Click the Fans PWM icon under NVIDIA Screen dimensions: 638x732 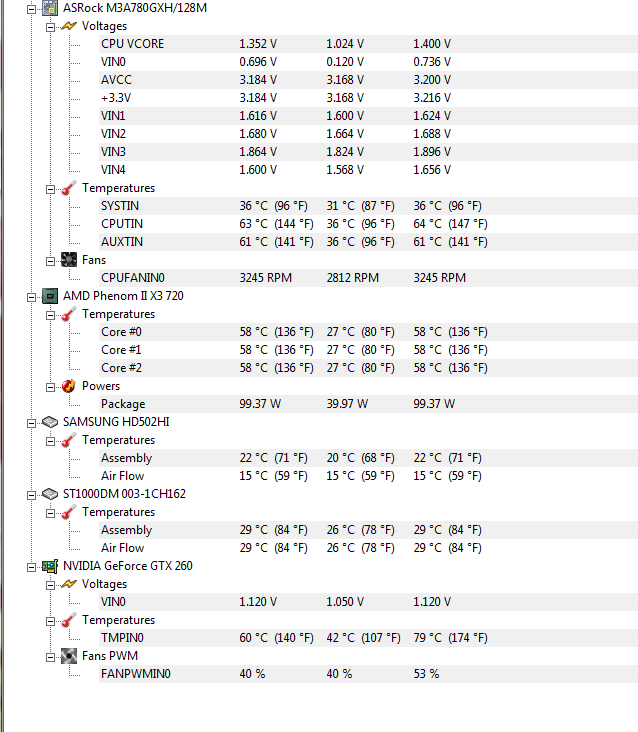(x=69, y=656)
